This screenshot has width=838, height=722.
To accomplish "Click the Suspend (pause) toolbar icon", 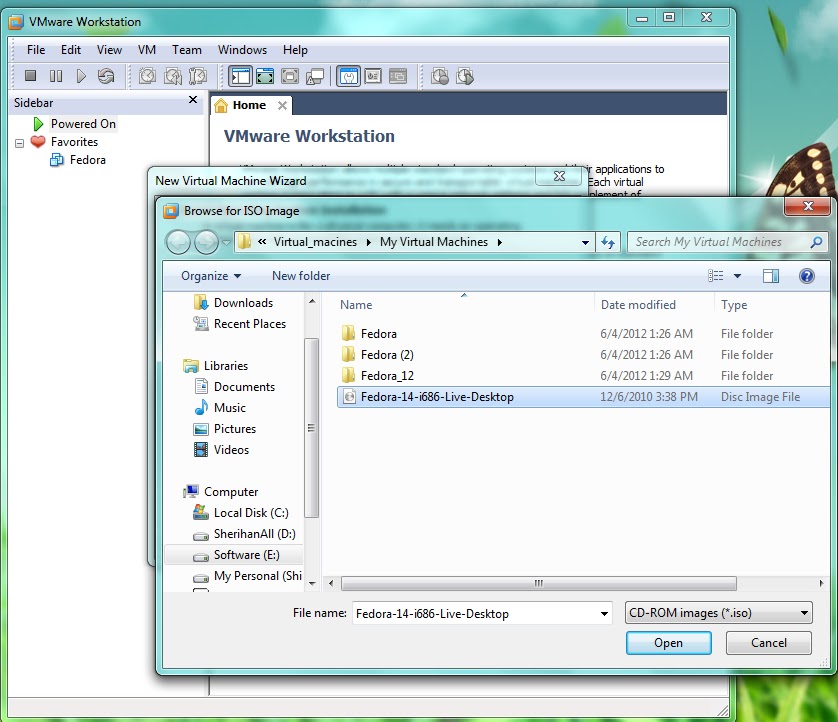I will pos(56,76).
